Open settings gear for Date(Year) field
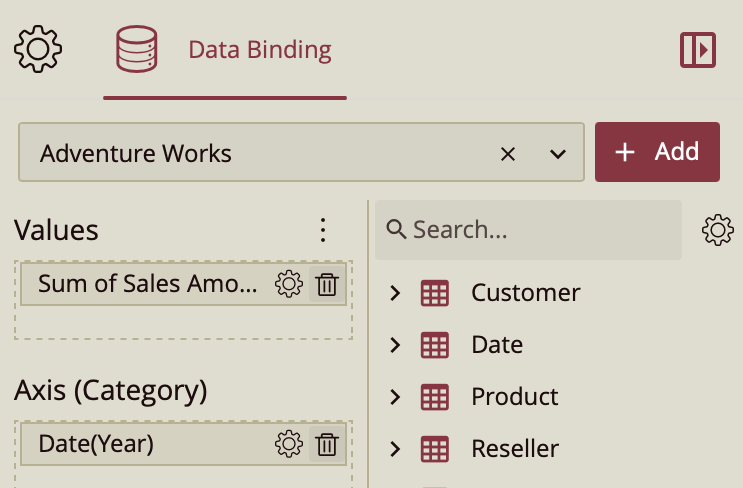The width and height of the screenshot is (743, 488). [x=288, y=444]
